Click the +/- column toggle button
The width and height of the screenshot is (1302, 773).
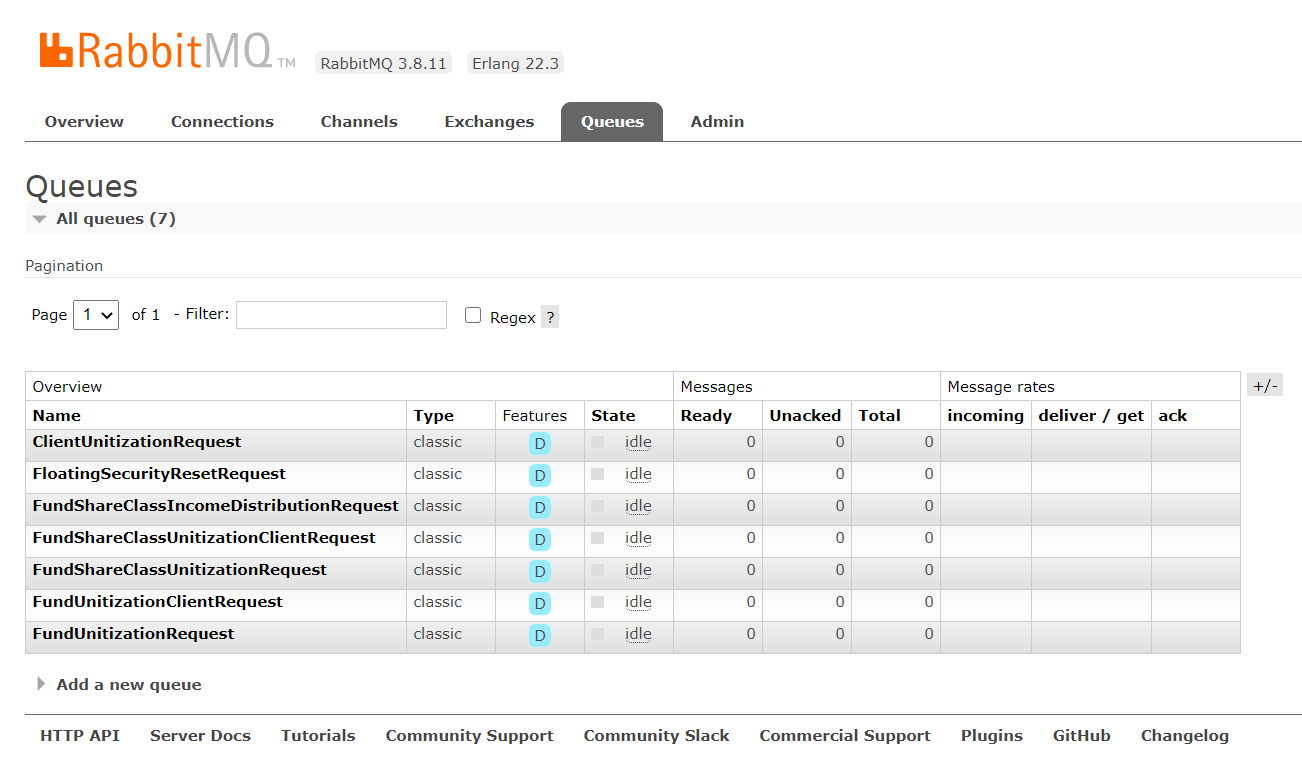pos(1265,386)
